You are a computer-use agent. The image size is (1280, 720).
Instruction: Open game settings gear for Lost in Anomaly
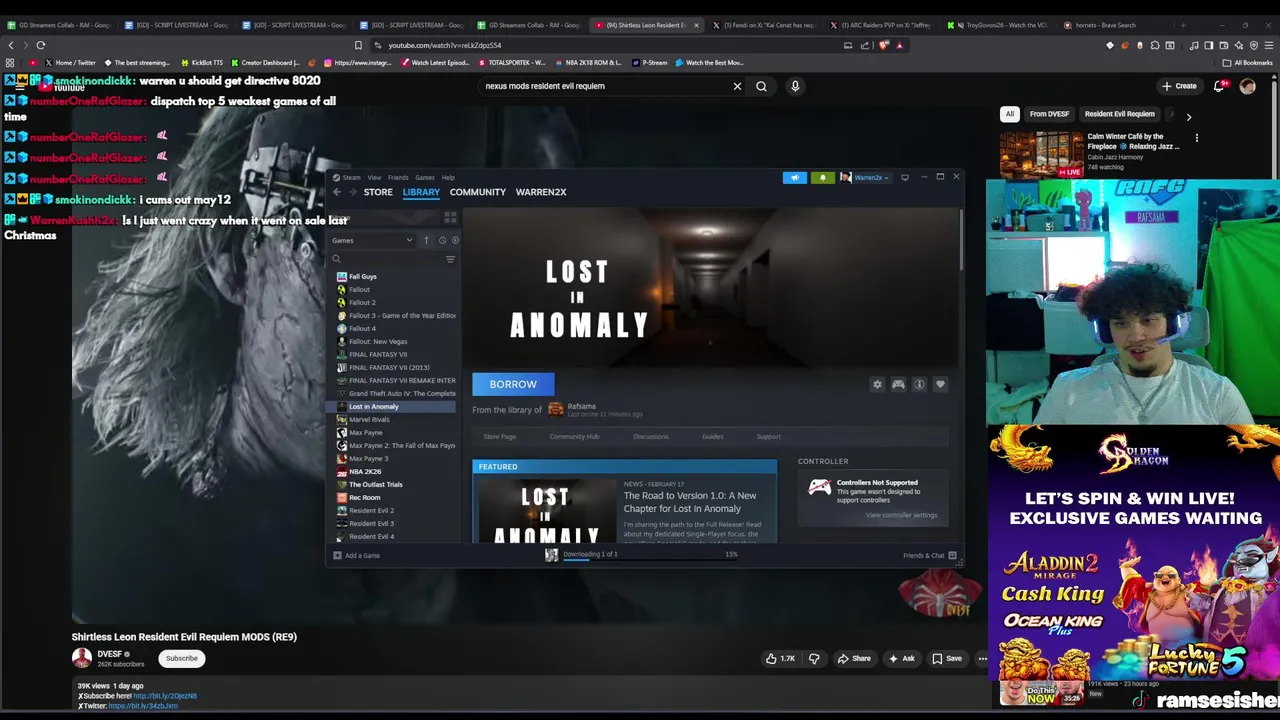[x=877, y=384]
